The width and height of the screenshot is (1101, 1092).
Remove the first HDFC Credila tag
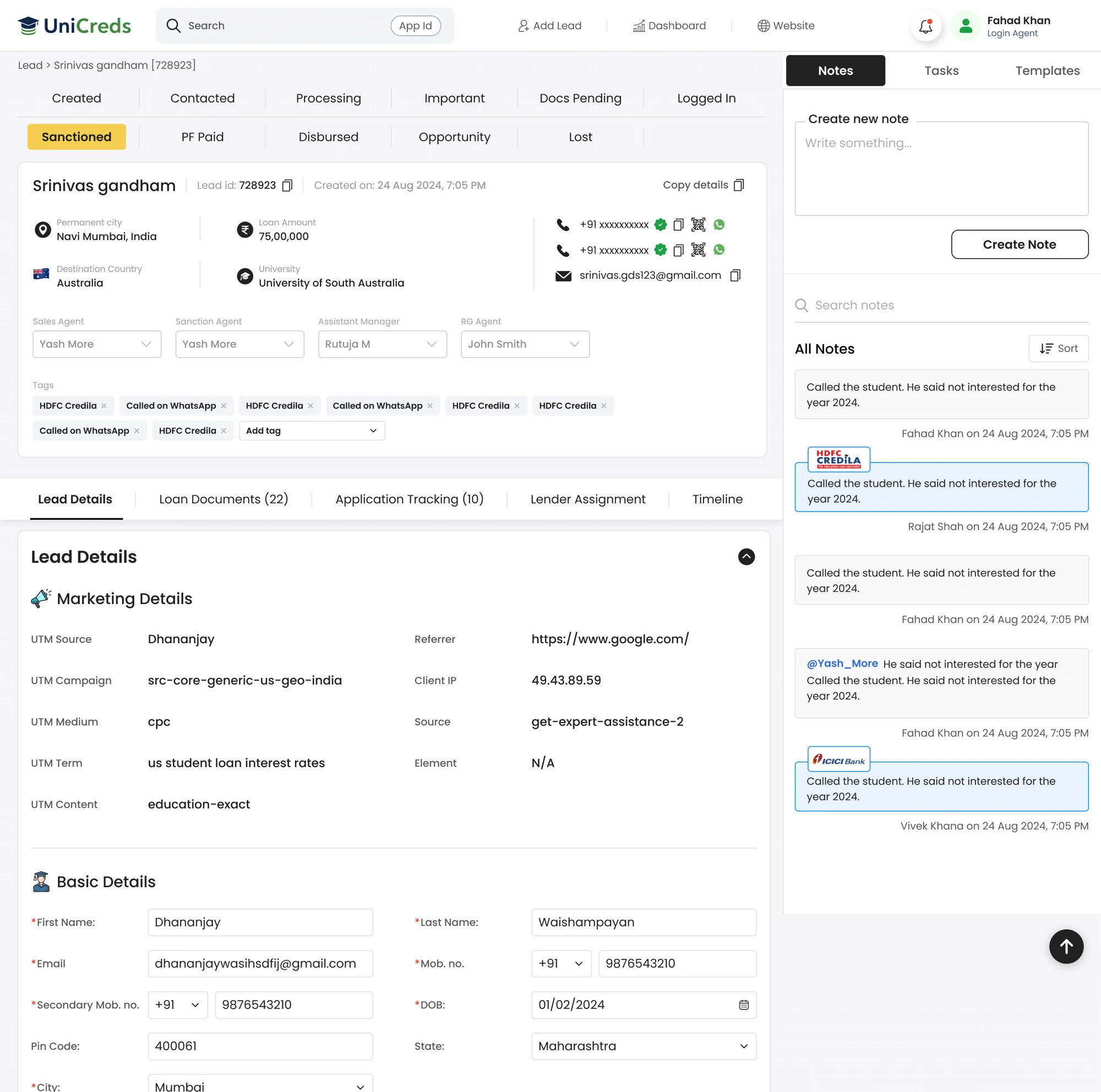coord(104,406)
